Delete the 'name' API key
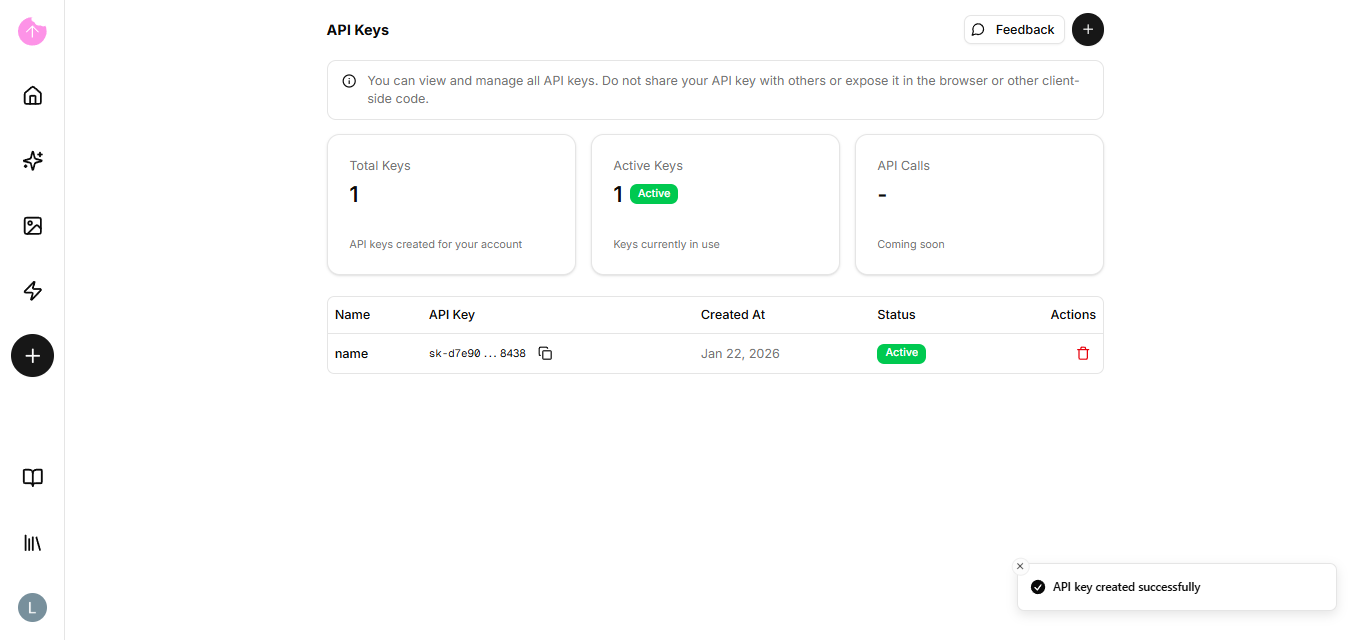The width and height of the screenshot is (1366, 640). click(x=1082, y=353)
